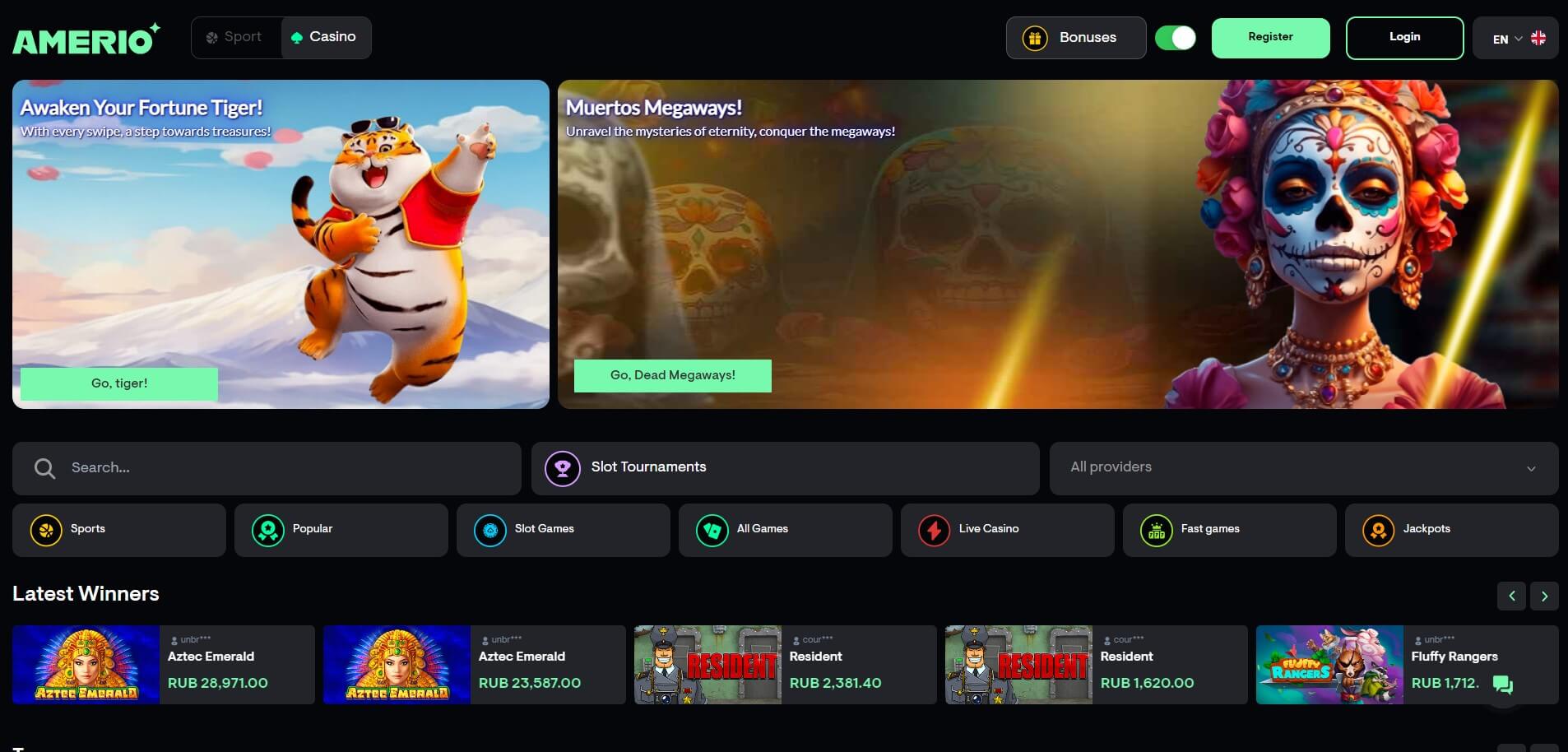Image resolution: width=1568 pixels, height=752 pixels.
Task: Click the "RUB 1,620.00" winning amount
Action: 1148,684
